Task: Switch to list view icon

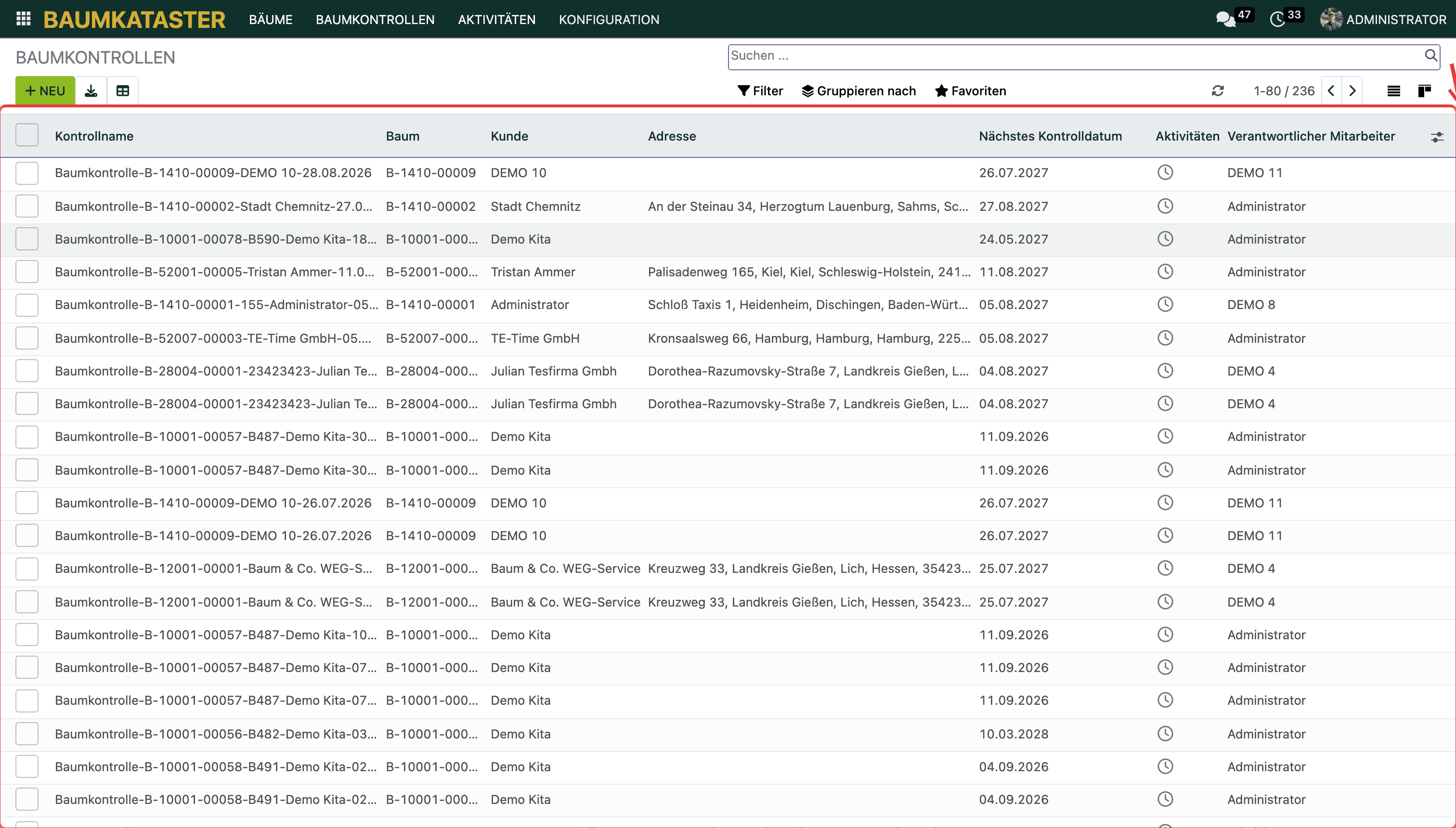Action: pyautogui.click(x=1393, y=91)
